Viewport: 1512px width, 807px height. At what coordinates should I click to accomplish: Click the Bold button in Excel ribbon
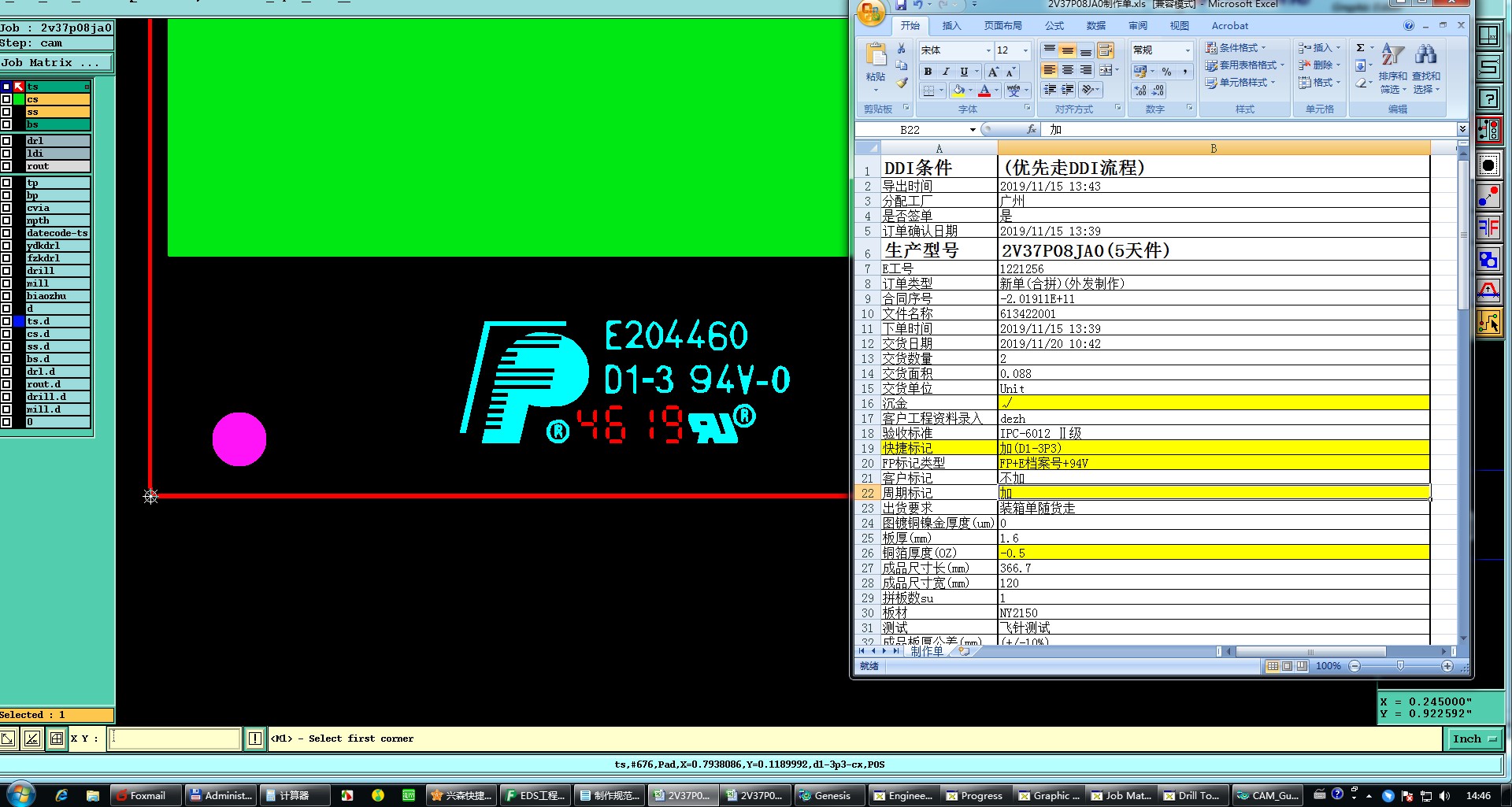click(928, 72)
